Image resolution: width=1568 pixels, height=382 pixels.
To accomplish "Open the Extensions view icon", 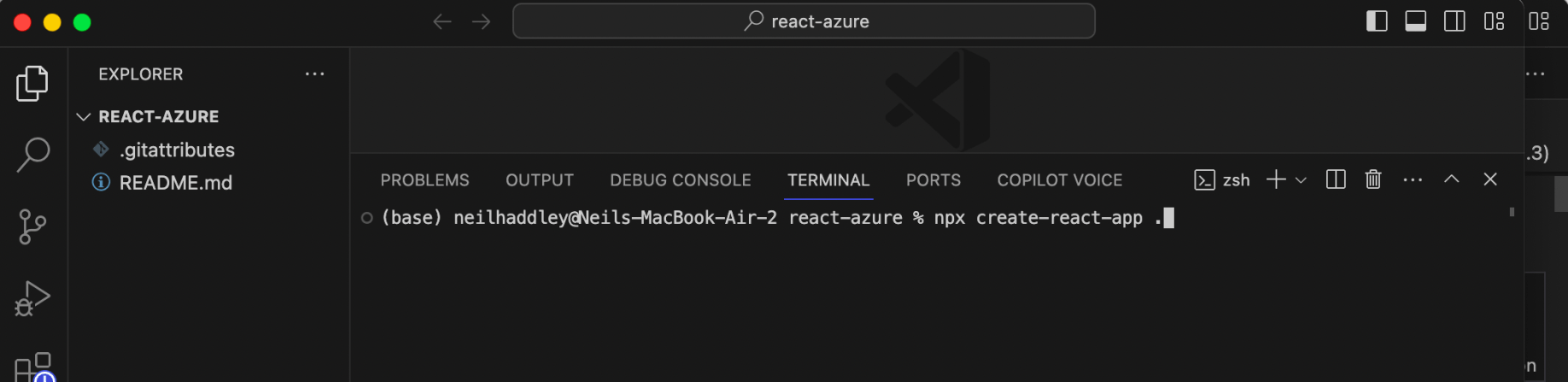I will pyautogui.click(x=32, y=366).
